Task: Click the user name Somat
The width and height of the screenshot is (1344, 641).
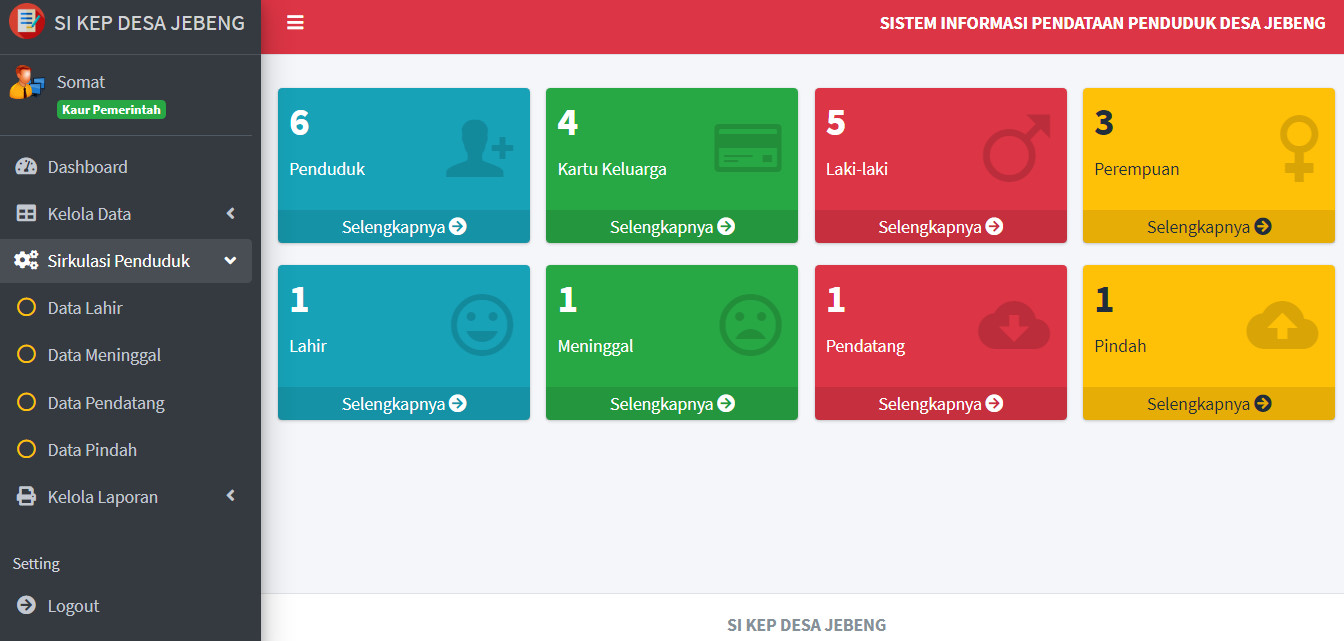Action: [x=81, y=82]
